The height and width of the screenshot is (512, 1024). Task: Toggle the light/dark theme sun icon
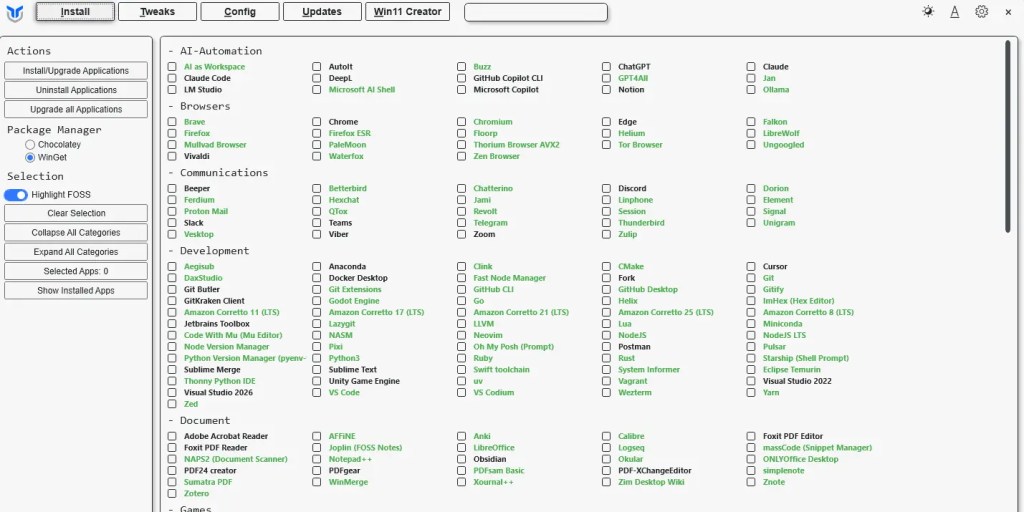tap(928, 12)
